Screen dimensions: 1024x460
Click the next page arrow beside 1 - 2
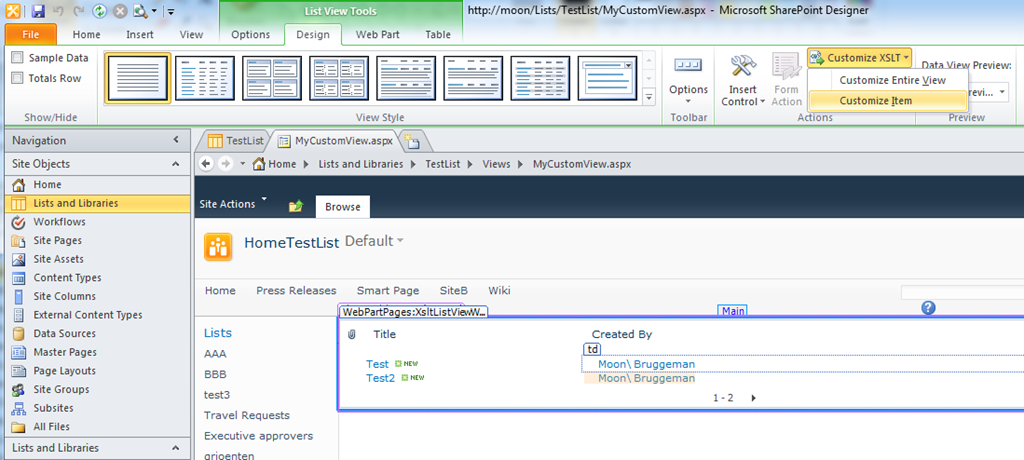coord(753,398)
